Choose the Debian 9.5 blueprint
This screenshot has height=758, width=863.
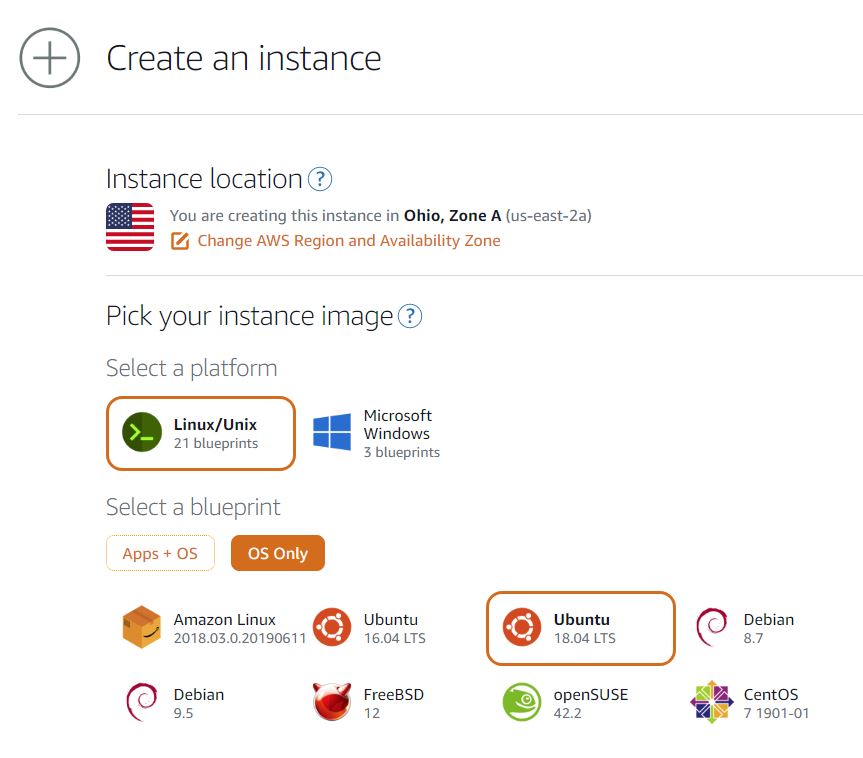(x=175, y=703)
